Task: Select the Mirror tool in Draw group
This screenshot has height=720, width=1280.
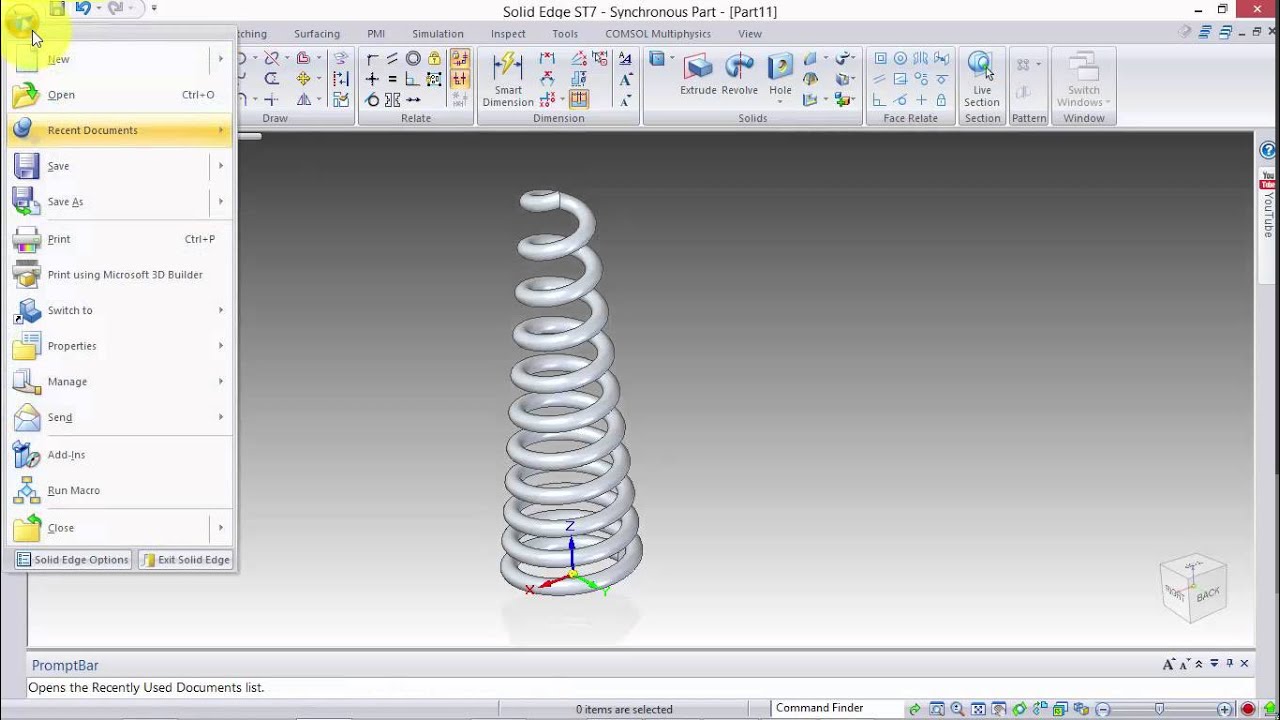Action: pos(303,100)
